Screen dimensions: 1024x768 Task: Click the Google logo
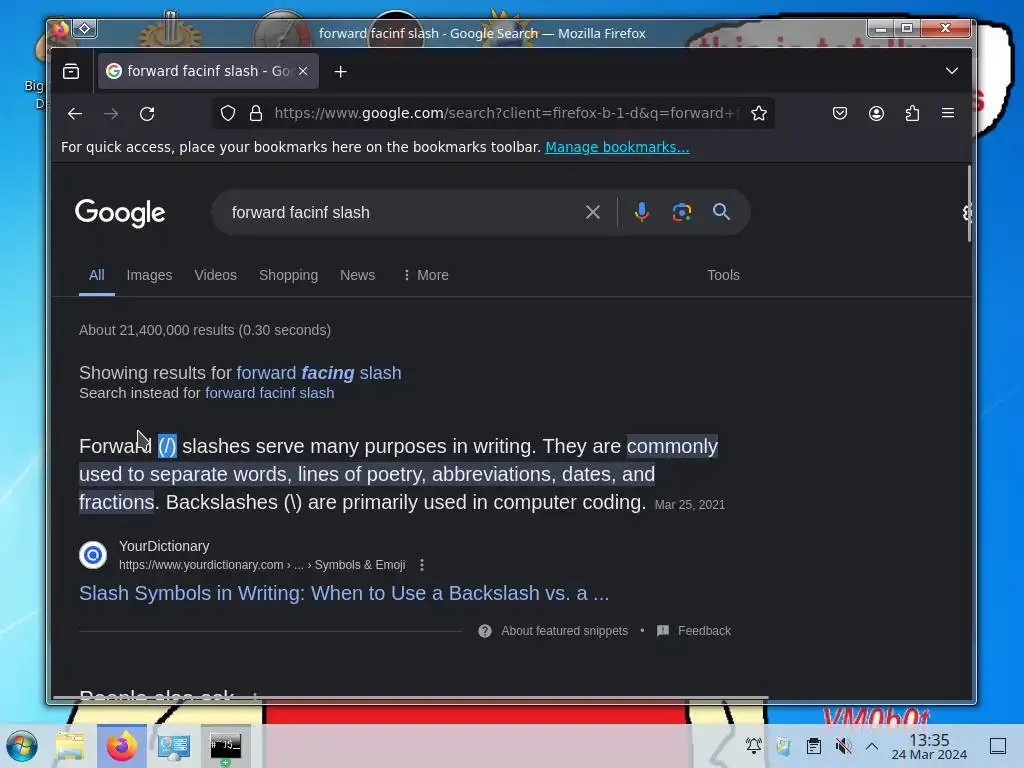click(x=120, y=213)
